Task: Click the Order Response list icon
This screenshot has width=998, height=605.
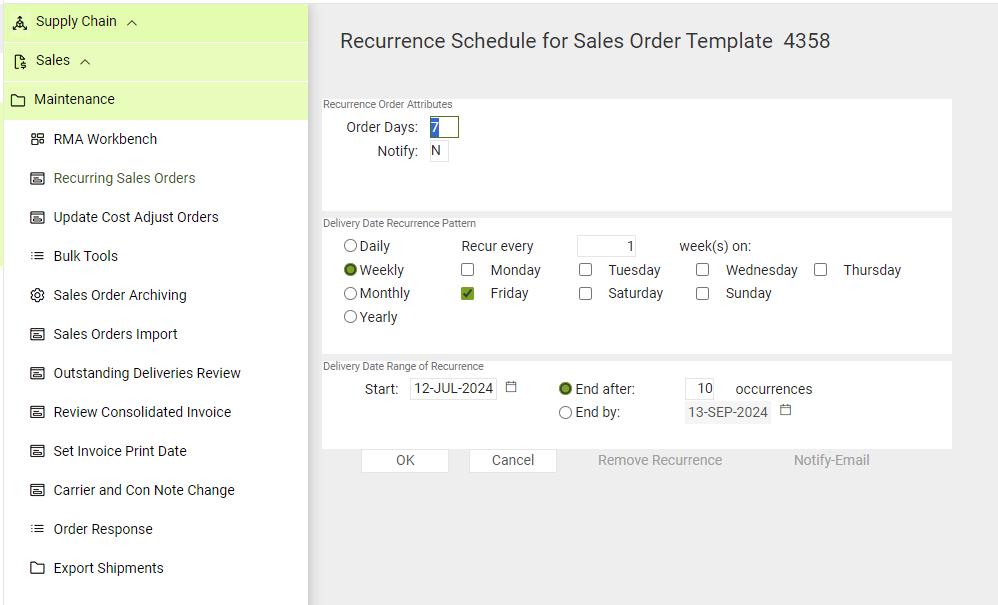Action: 37,529
